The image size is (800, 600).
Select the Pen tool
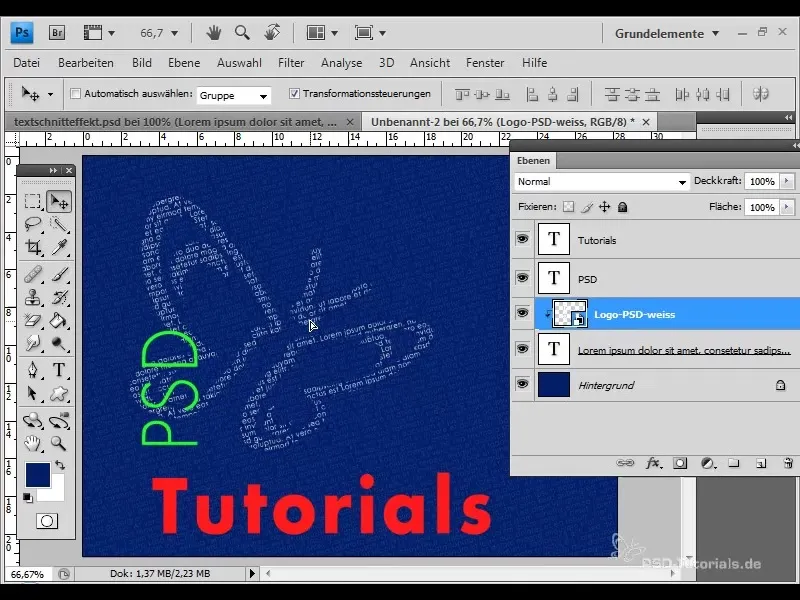(x=33, y=369)
